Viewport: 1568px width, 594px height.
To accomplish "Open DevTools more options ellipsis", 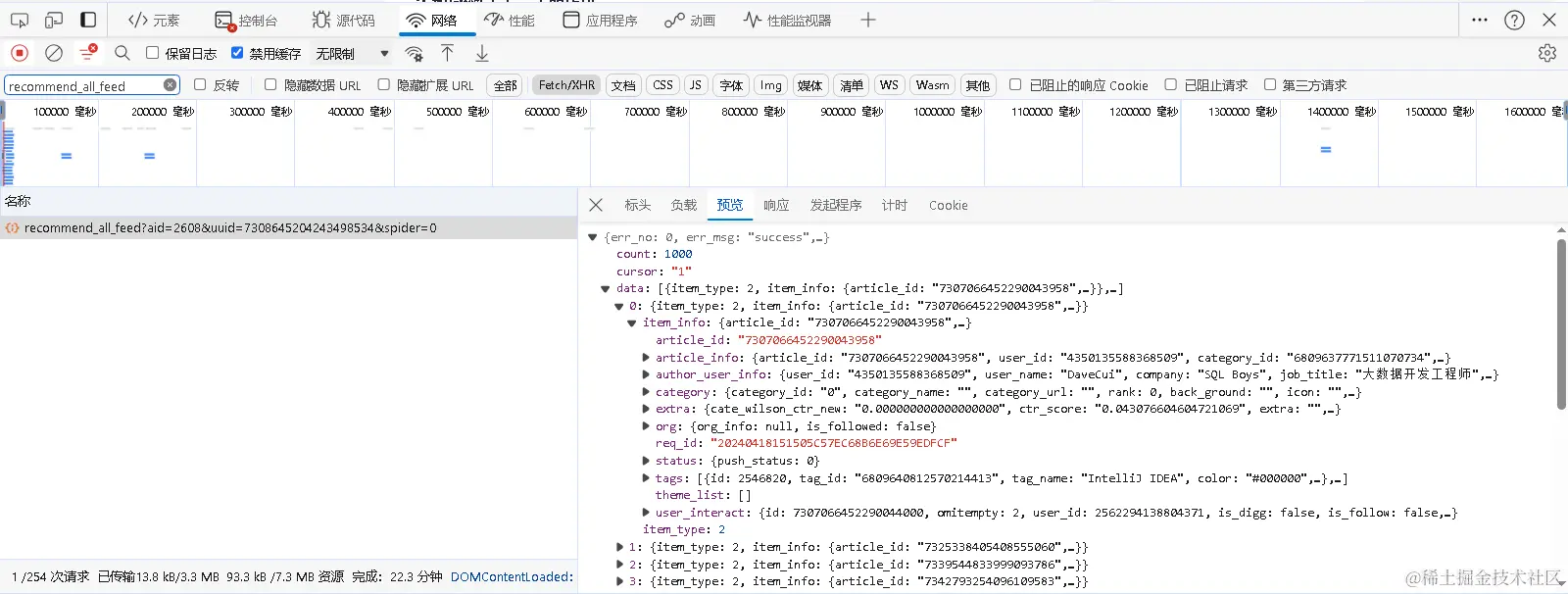I will coord(1480,20).
